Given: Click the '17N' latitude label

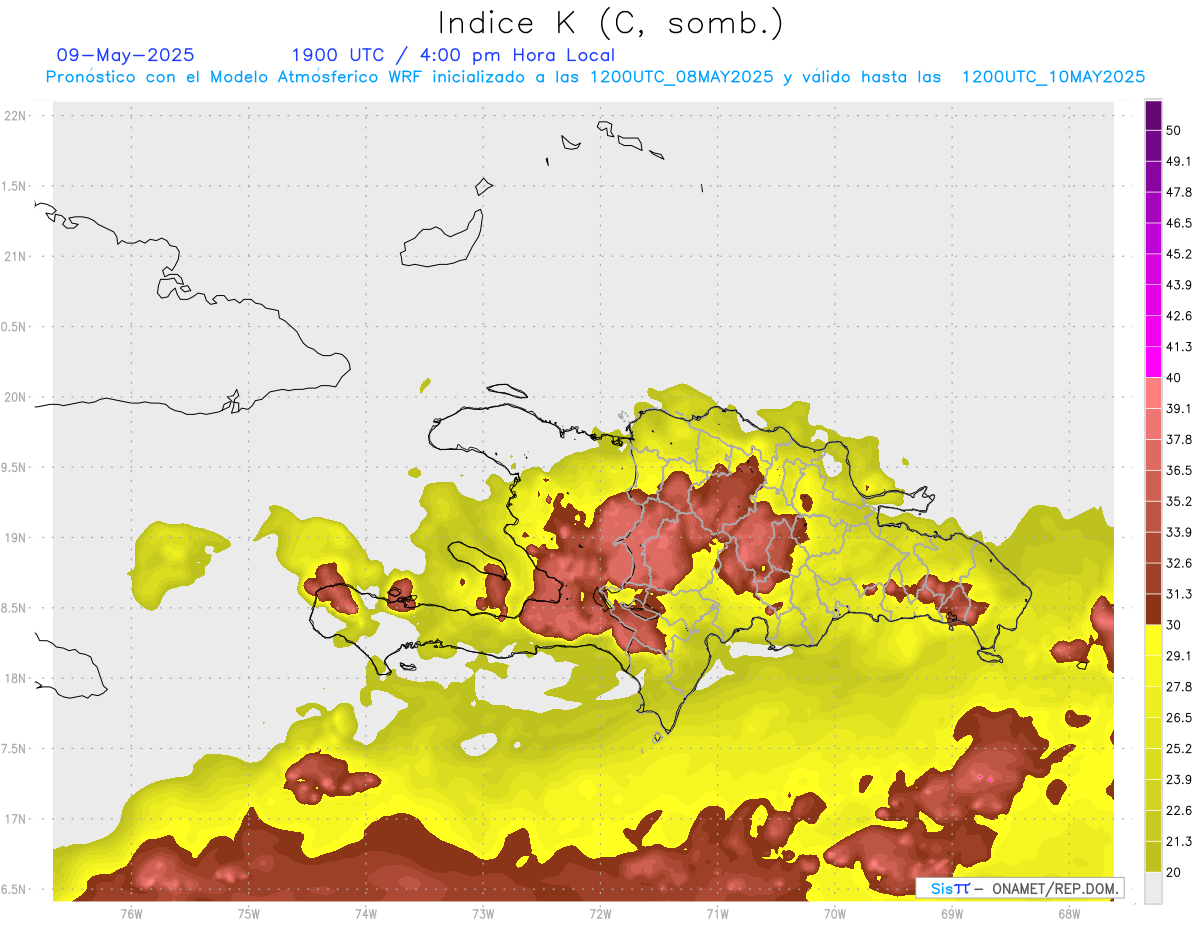Looking at the screenshot, I should tap(16, 819).
